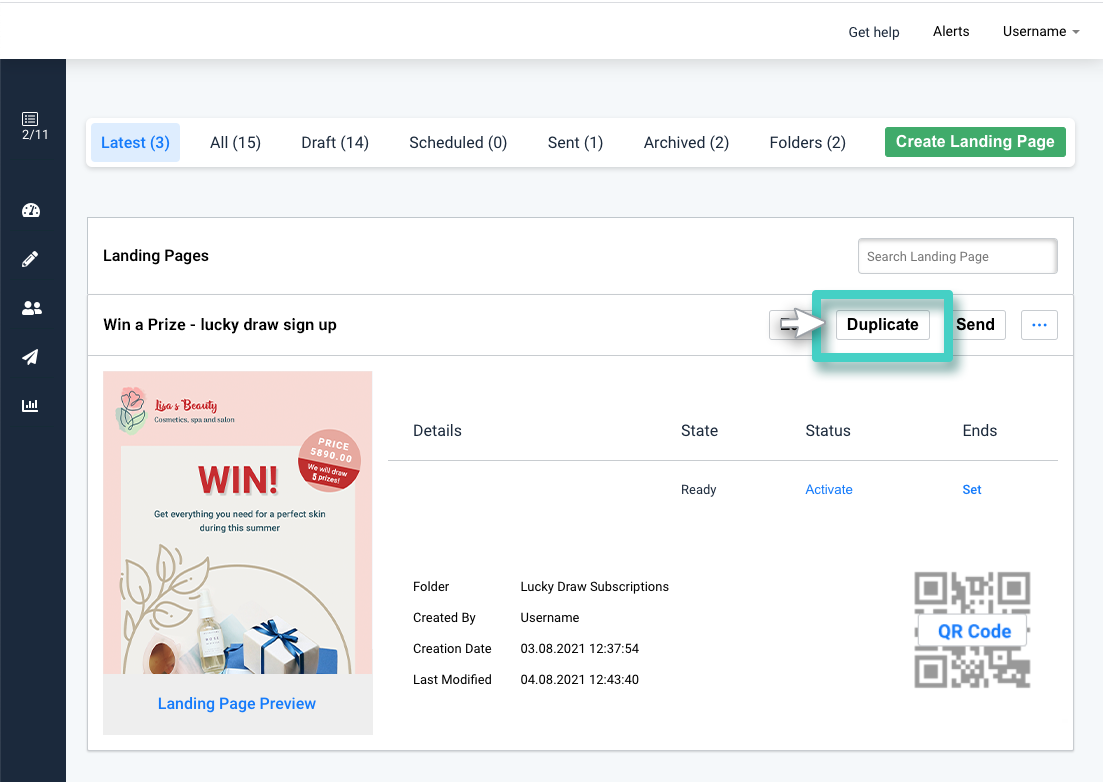Image resolution: width=1103 pixels, height=782 pixels.
Task: Open the pencil editor icon in sidebar
Action: tap(30, 259)
